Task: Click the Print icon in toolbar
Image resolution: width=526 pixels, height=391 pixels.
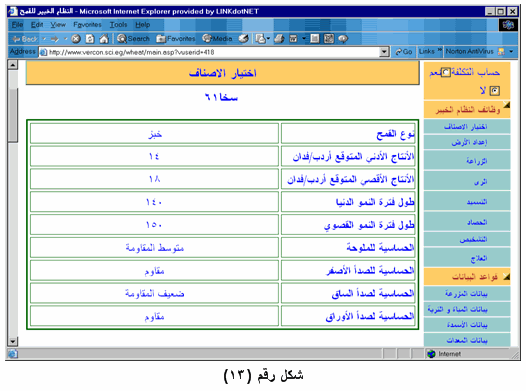Action: tap(279, 39)
